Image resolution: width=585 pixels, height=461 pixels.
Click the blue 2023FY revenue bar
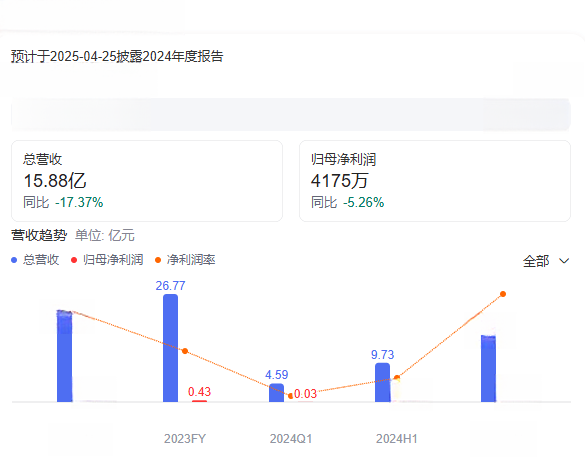171,348
